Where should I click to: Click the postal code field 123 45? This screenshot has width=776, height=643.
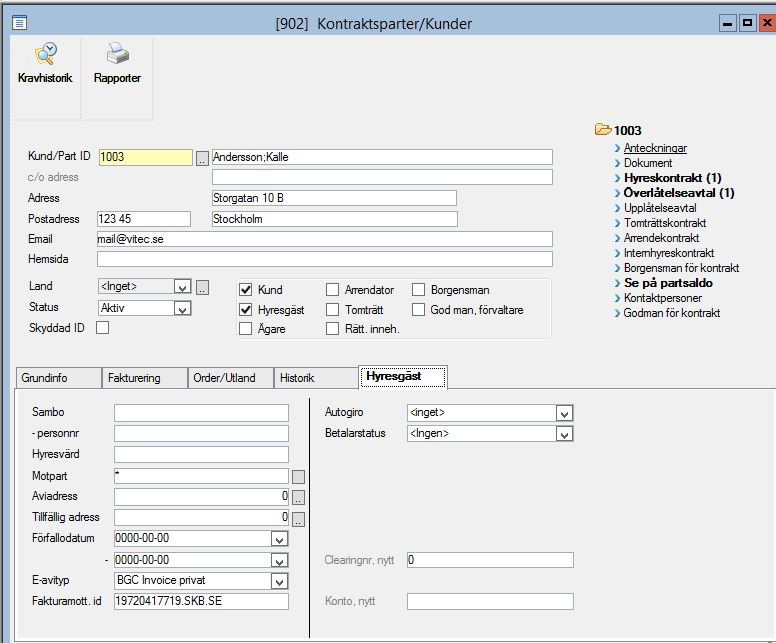click(x=144, y=219)
